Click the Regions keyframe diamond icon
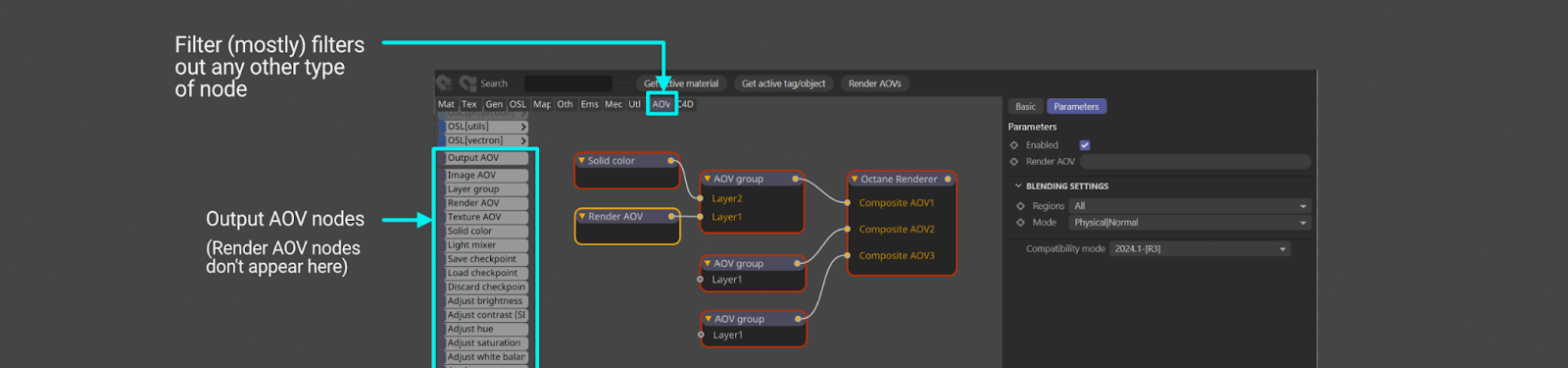 click(x=1020, y=206)
